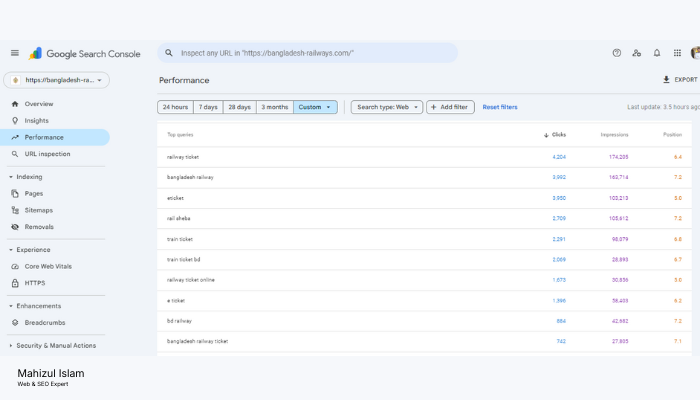700x400 pixels.
Task: Open the Custom date range dropdown
Action: coord(315,107)
